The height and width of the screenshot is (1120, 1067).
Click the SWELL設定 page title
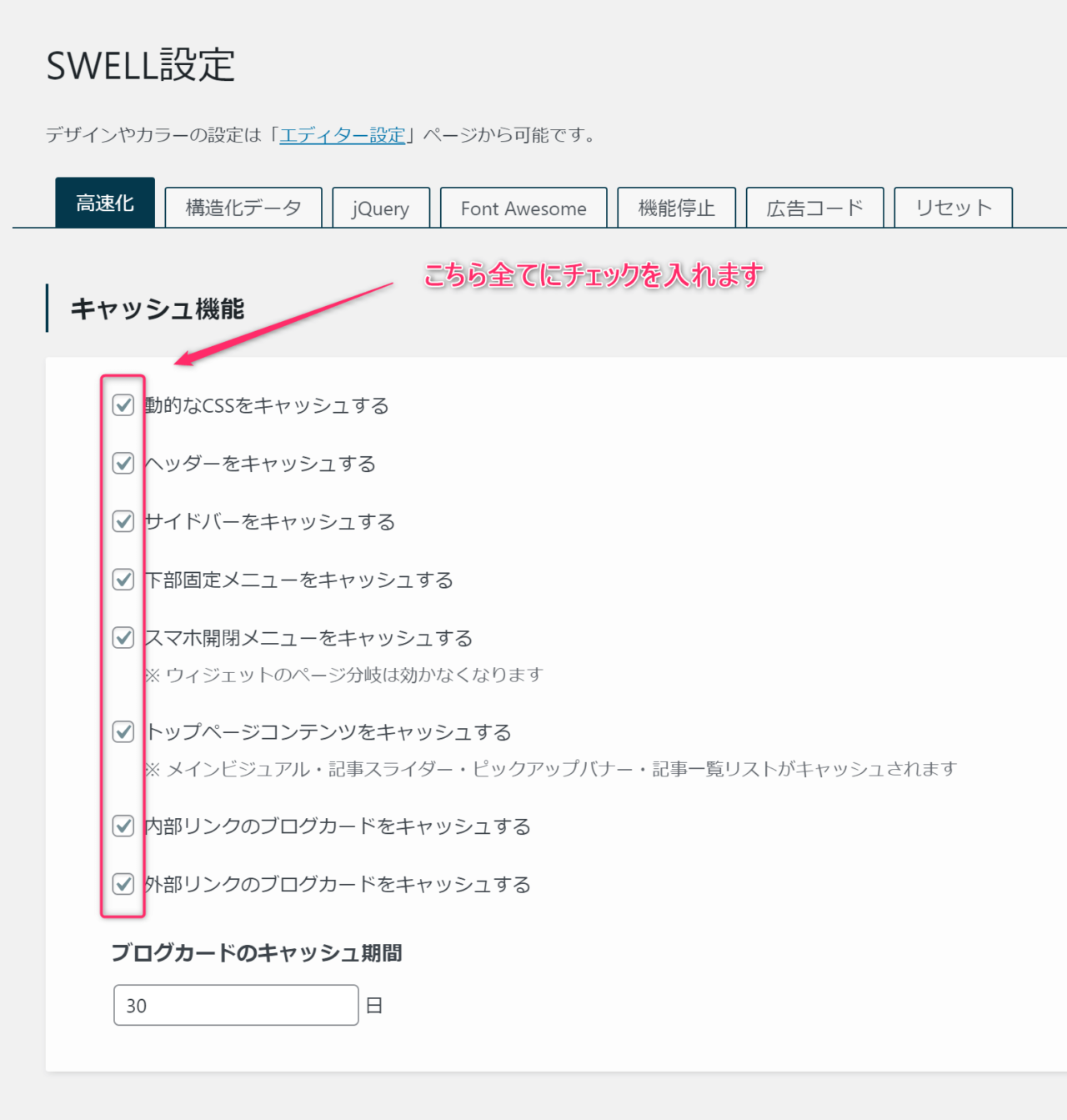(141, 65)
